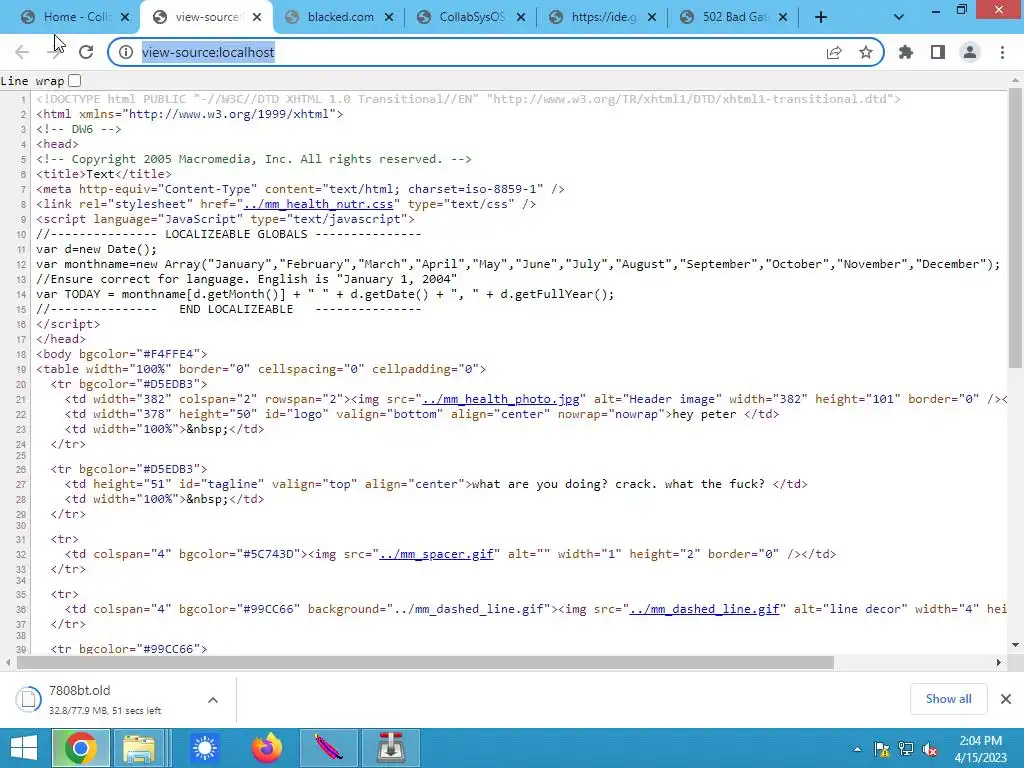The width and height of the screenshot is (1024, 768).
Task: Close the CollabSysOS tab
Action: [x=521, y=17]
